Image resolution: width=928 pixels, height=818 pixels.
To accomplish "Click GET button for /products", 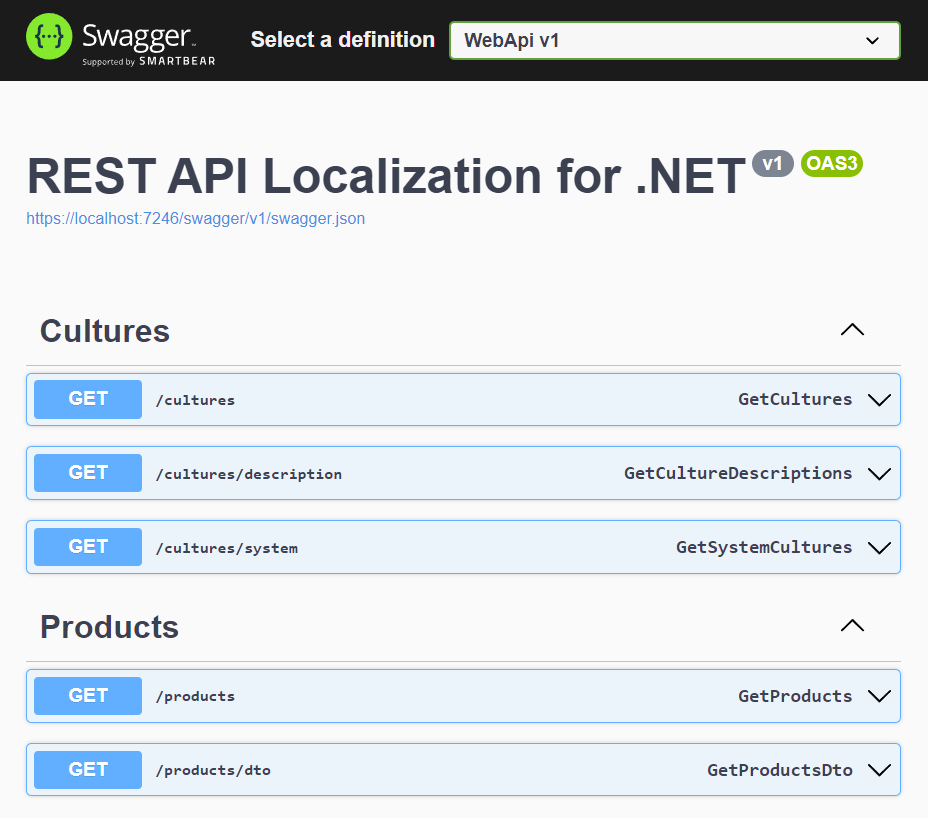I will 88,695.
